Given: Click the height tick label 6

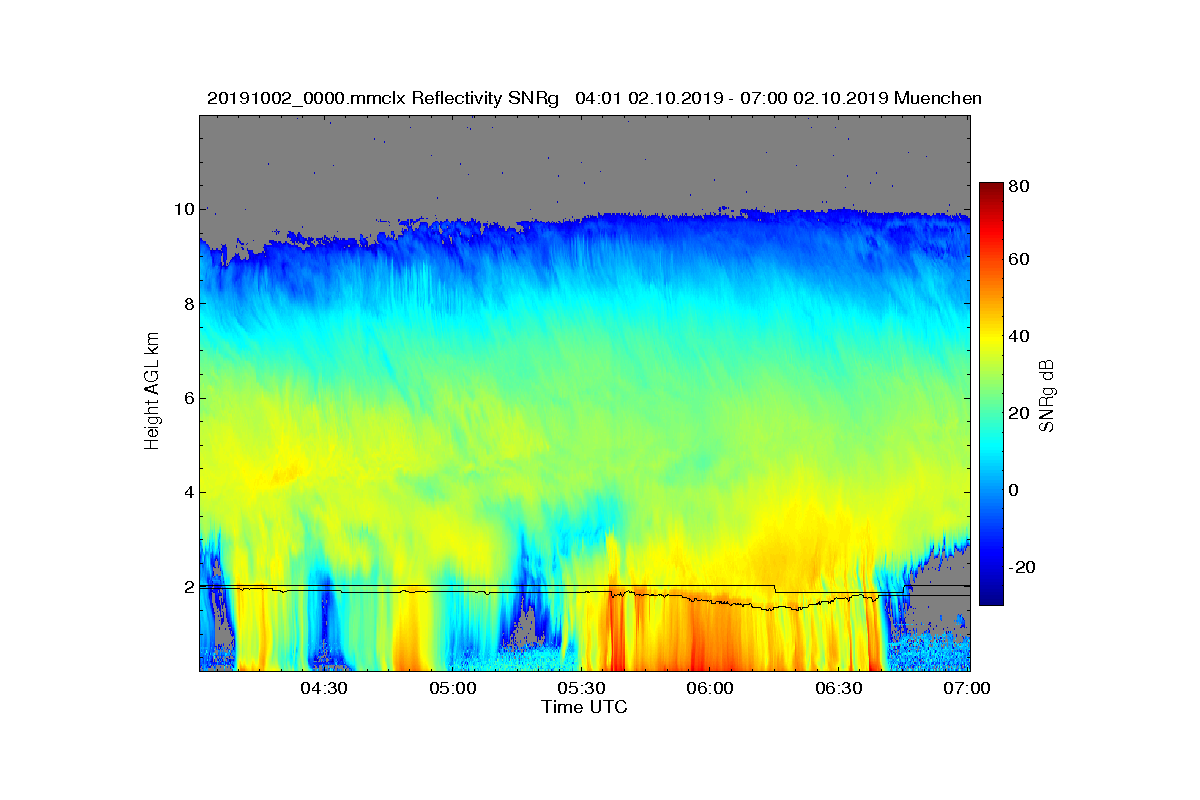Looking at the screenshot, I should 190,398.
